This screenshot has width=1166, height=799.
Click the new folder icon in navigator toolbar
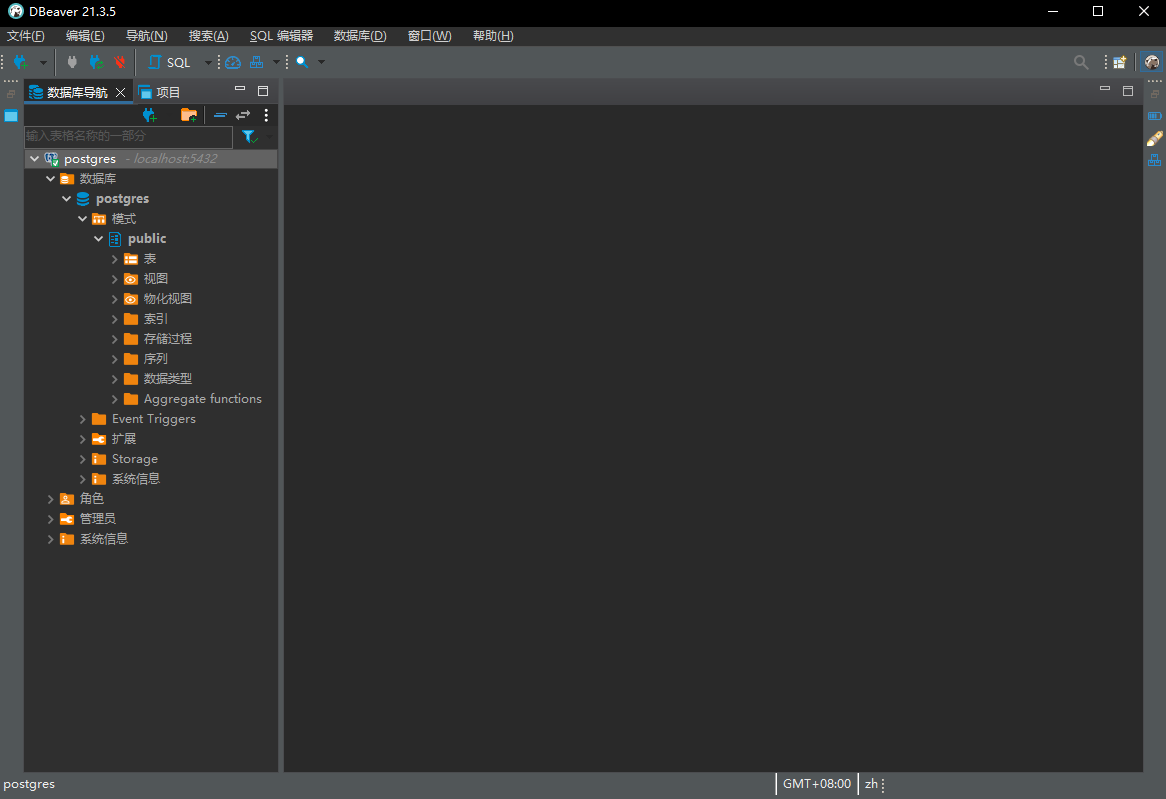pyautogui.click(x=189, y=115)
